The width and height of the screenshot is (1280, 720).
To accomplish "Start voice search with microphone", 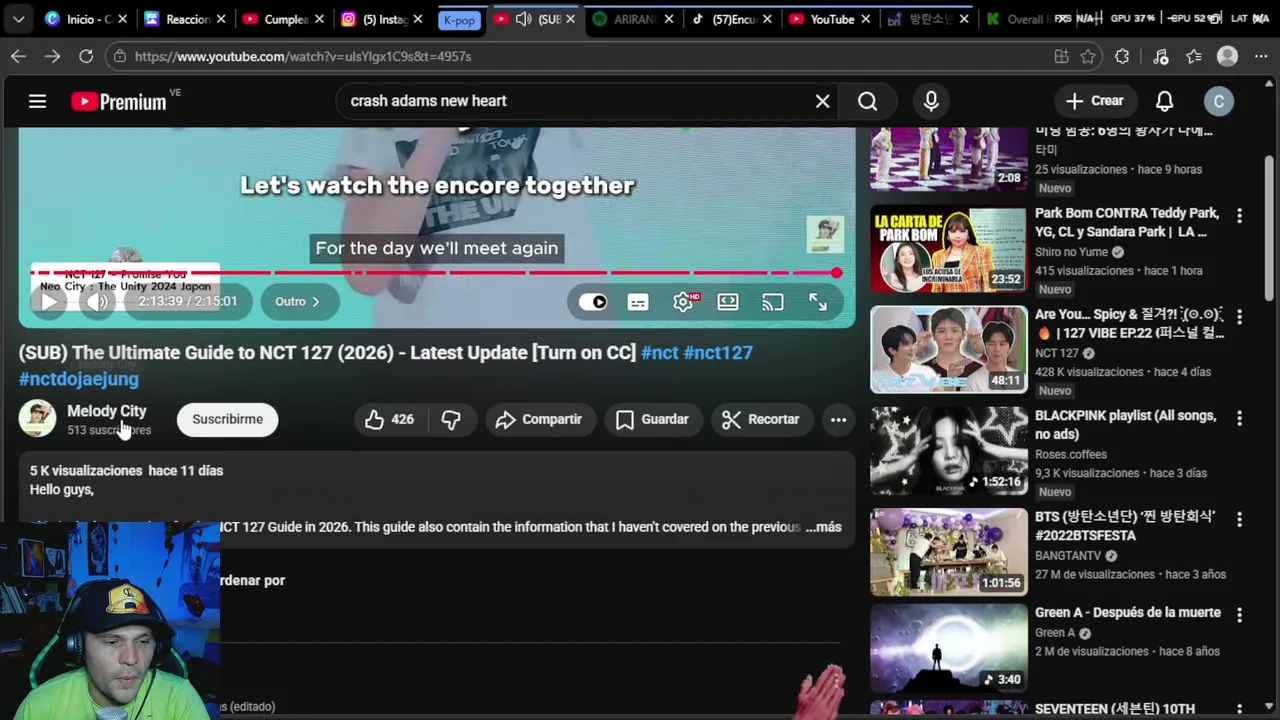I will pyautogui.click(x=931, y=101).
